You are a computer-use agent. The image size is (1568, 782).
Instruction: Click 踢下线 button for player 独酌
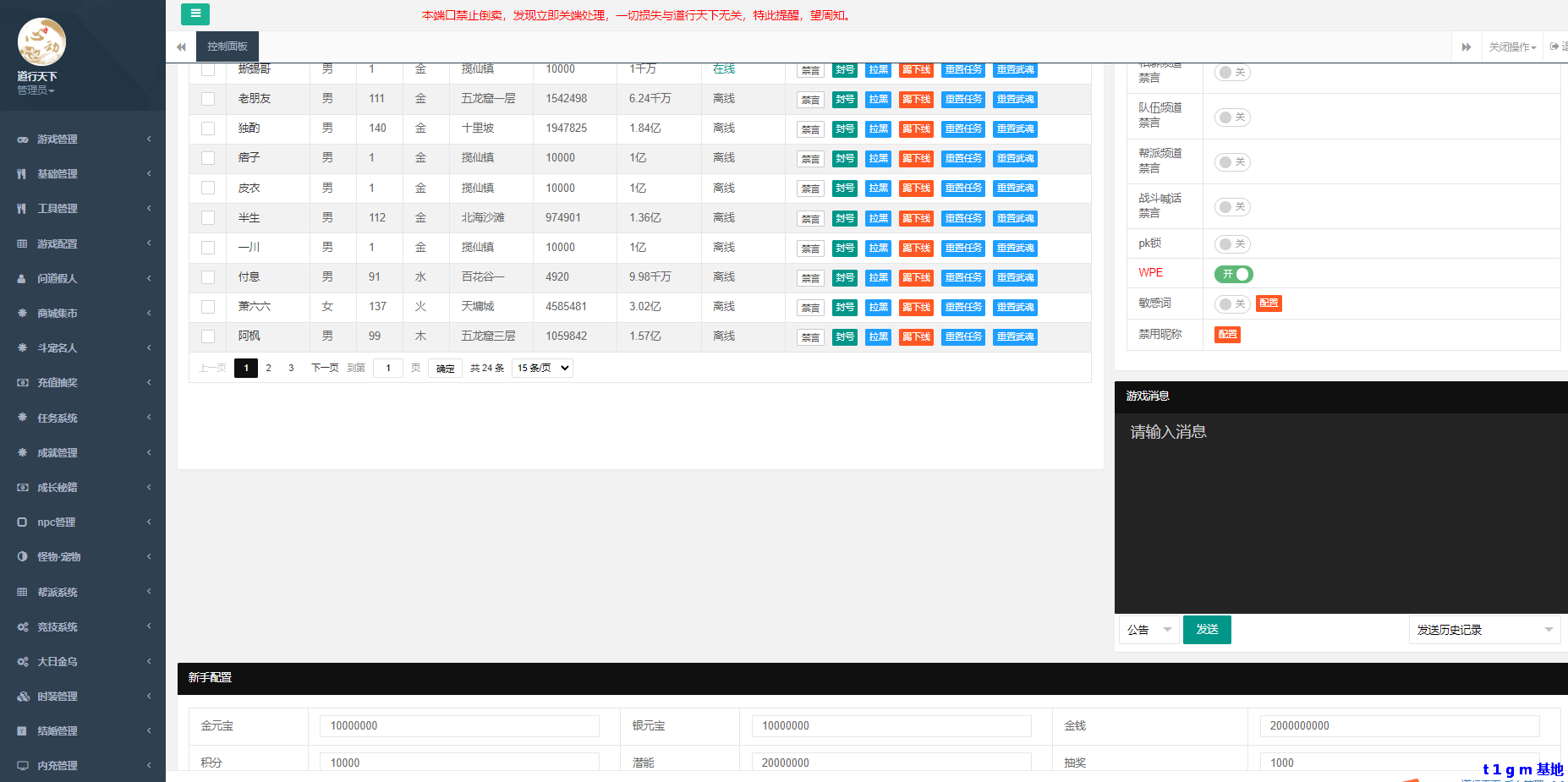(916, 129)
